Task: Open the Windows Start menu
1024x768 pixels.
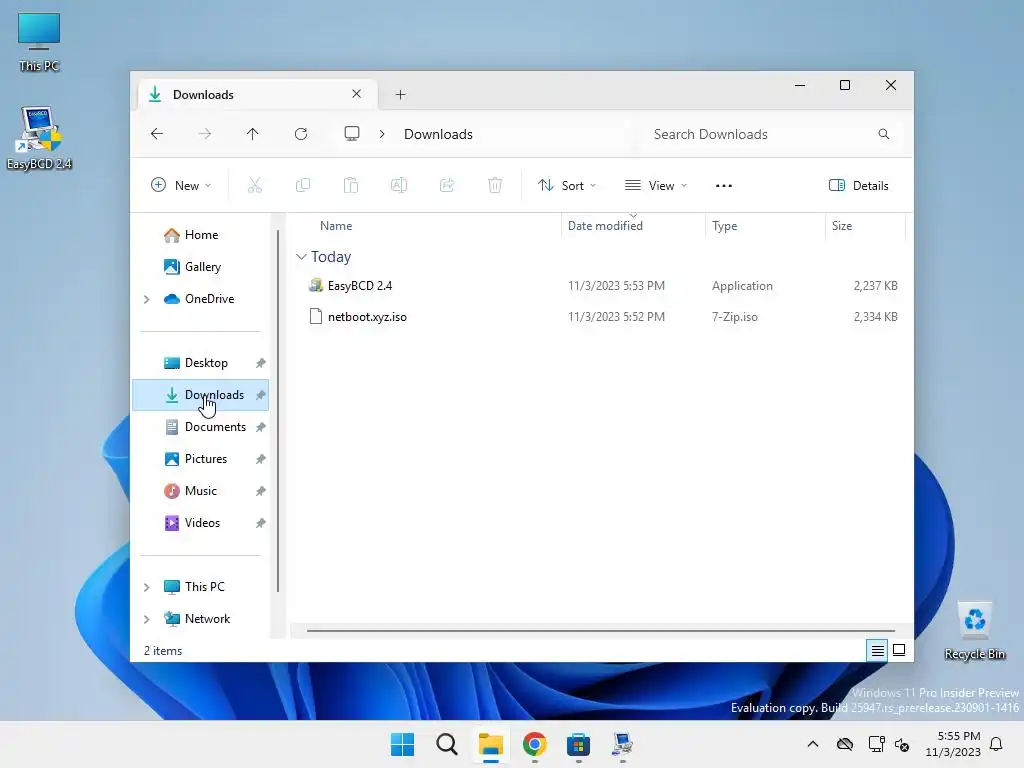Action: point(402,744)
